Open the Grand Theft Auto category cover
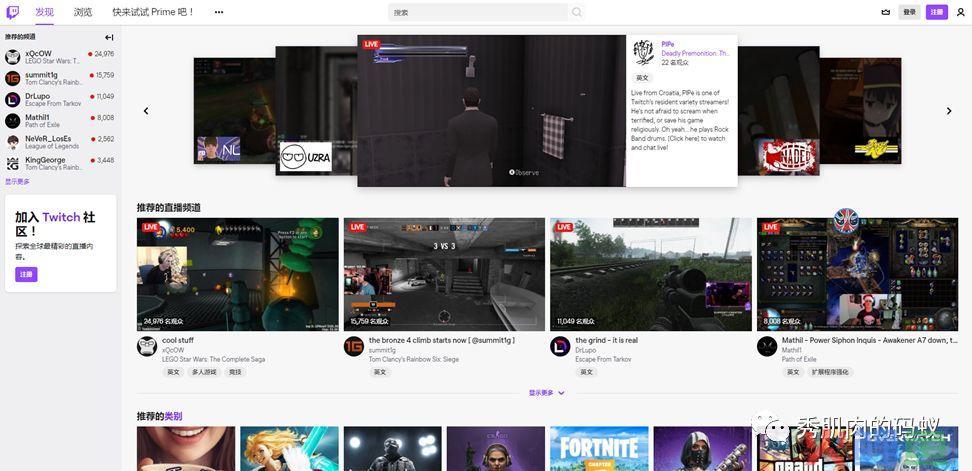The height and width of the screenshot is (471, 972). 806,449
